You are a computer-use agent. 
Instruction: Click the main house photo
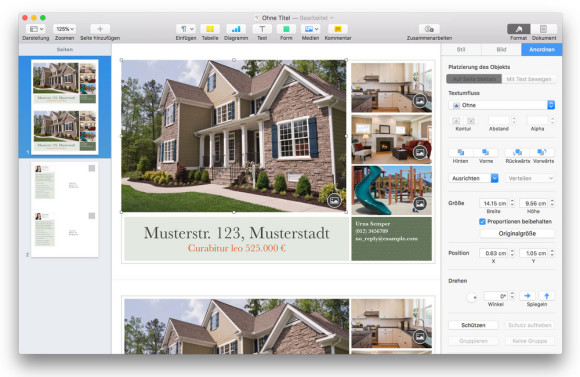tap(234, 136)
